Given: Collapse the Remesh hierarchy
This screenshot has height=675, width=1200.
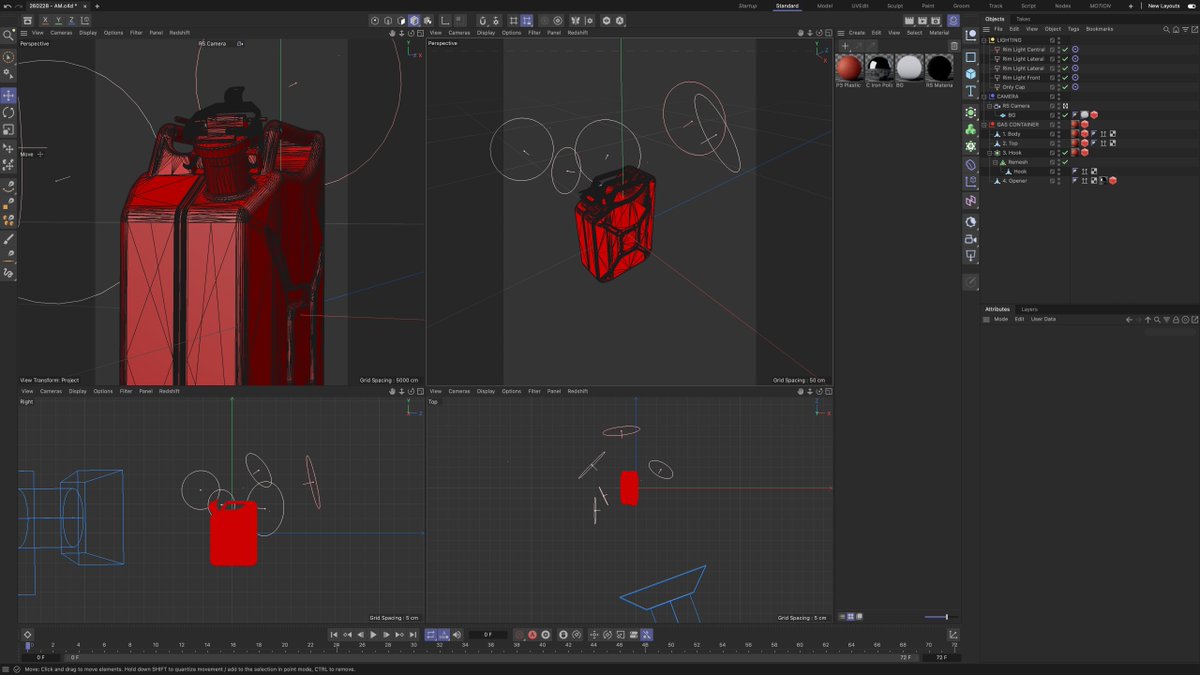Looking at the screenshot, I should tap(995, 162).
